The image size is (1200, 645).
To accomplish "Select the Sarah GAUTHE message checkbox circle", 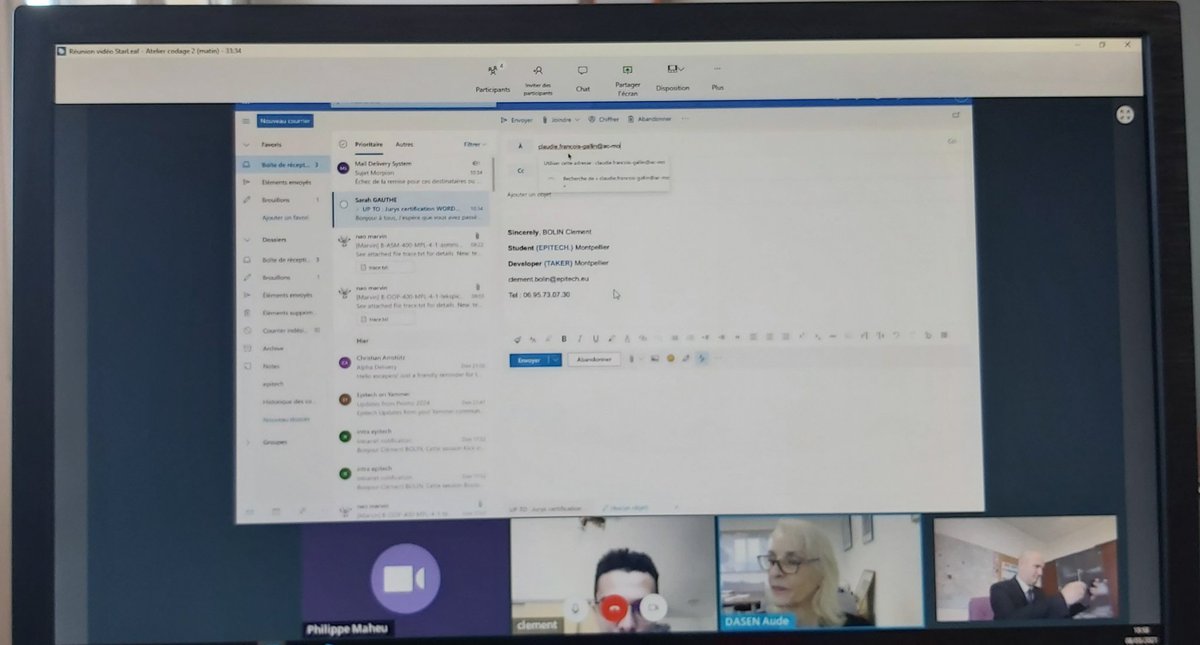I will [x=344, y=204].
